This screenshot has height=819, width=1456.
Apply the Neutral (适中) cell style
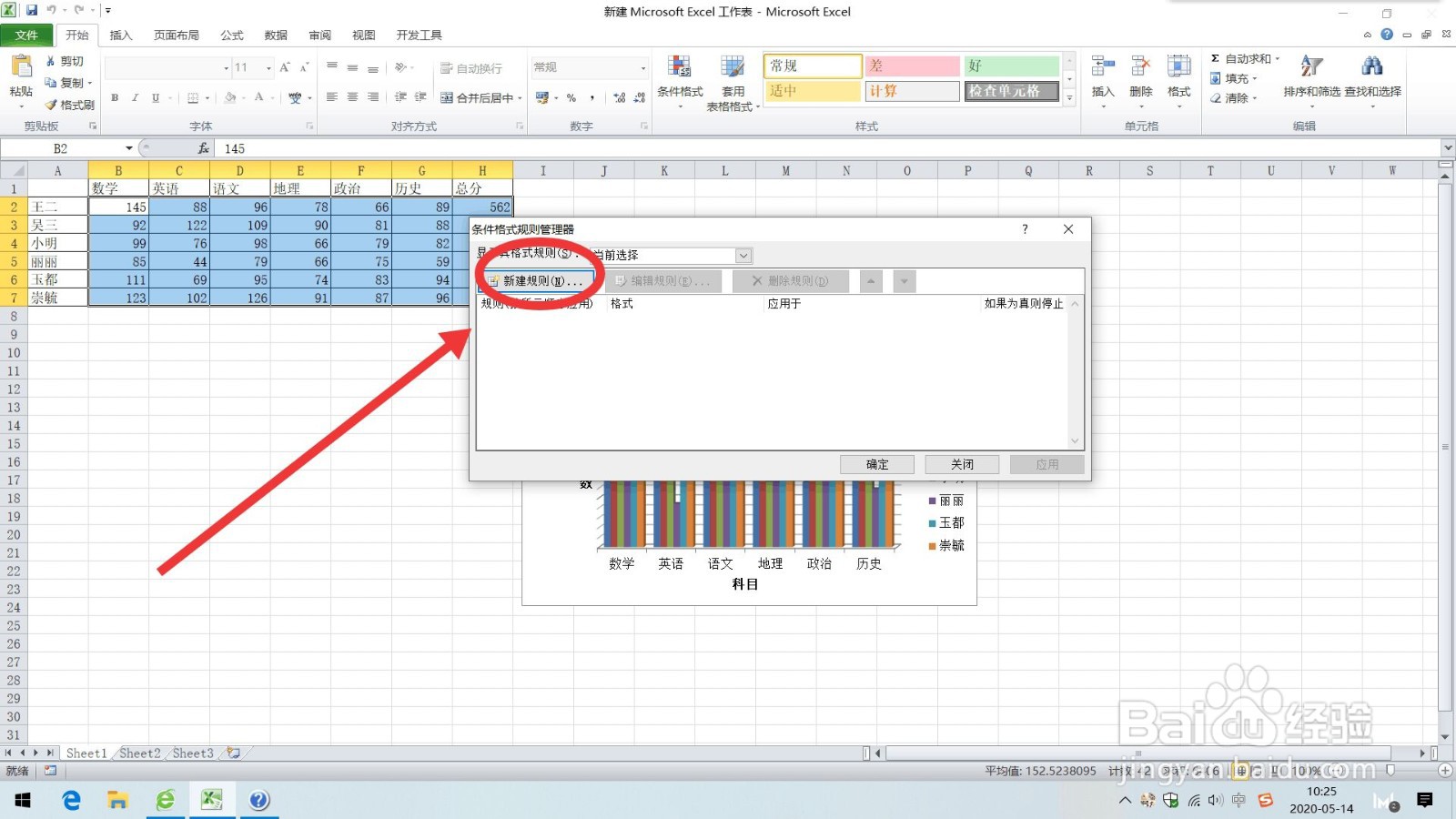(813, 91)
